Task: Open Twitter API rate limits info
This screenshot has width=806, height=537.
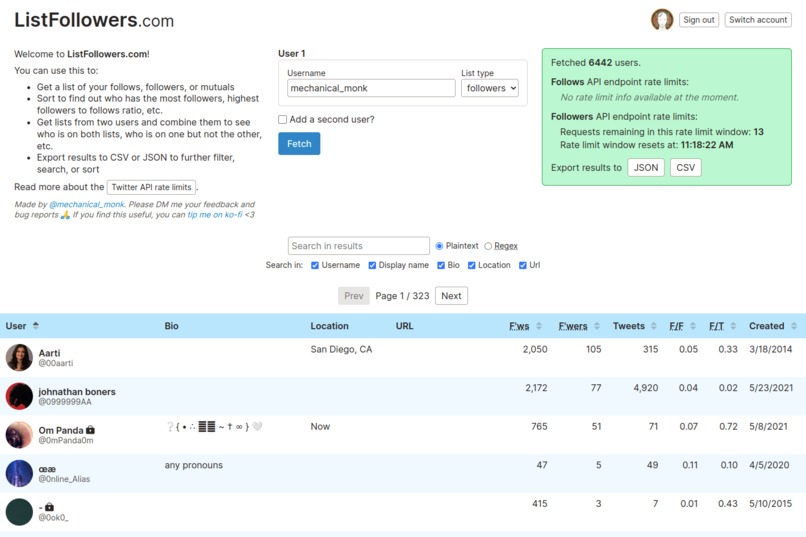Action: click(x=151, y=187)
